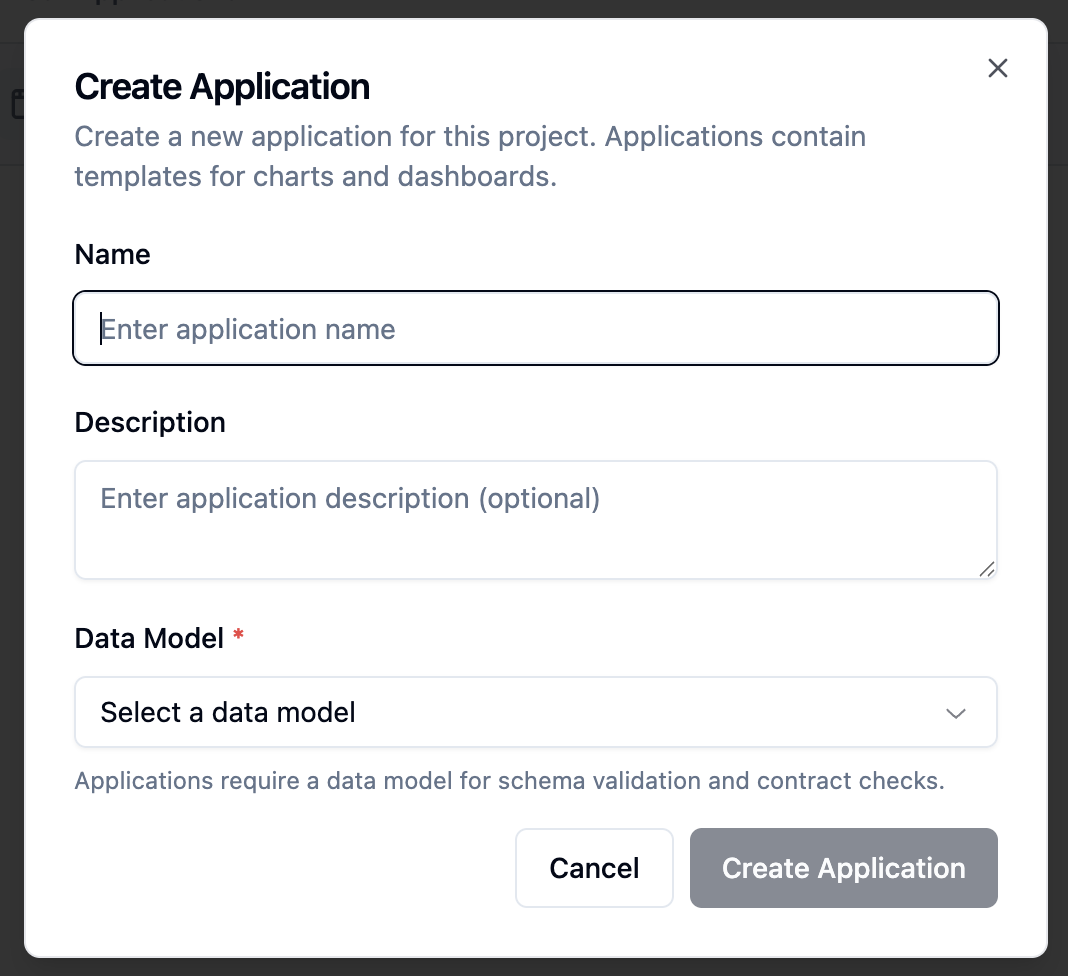Click the required asterisk next to Data Model

click(x=238, y=637)
